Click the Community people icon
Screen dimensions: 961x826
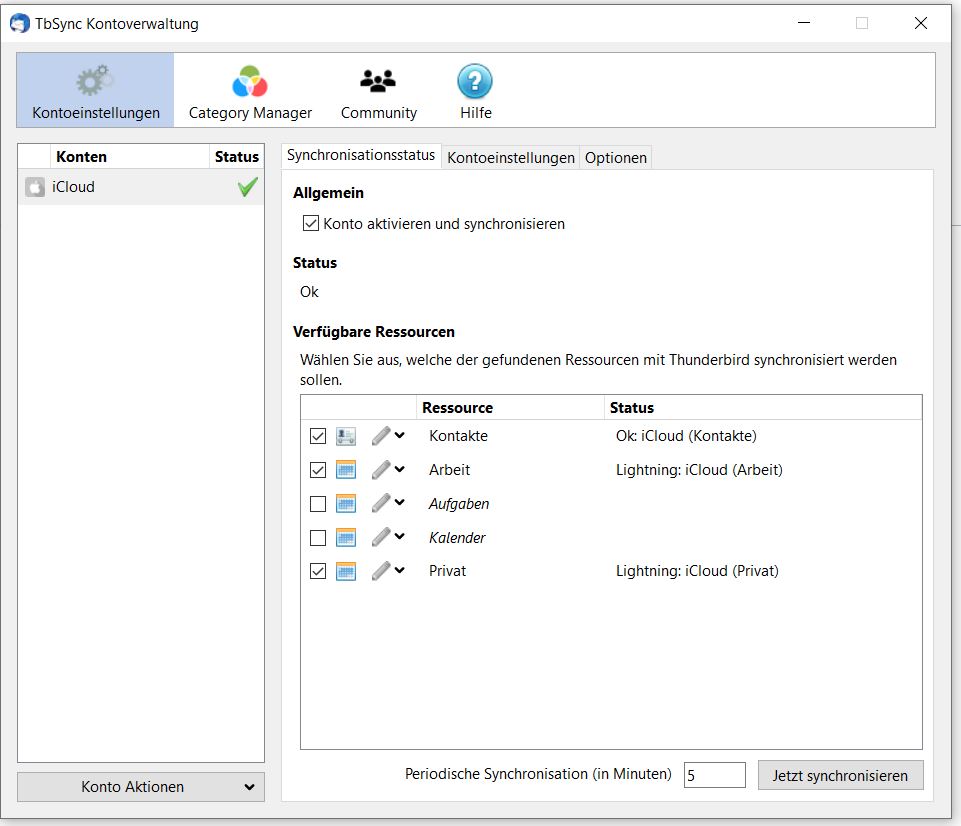coord(378,82)
